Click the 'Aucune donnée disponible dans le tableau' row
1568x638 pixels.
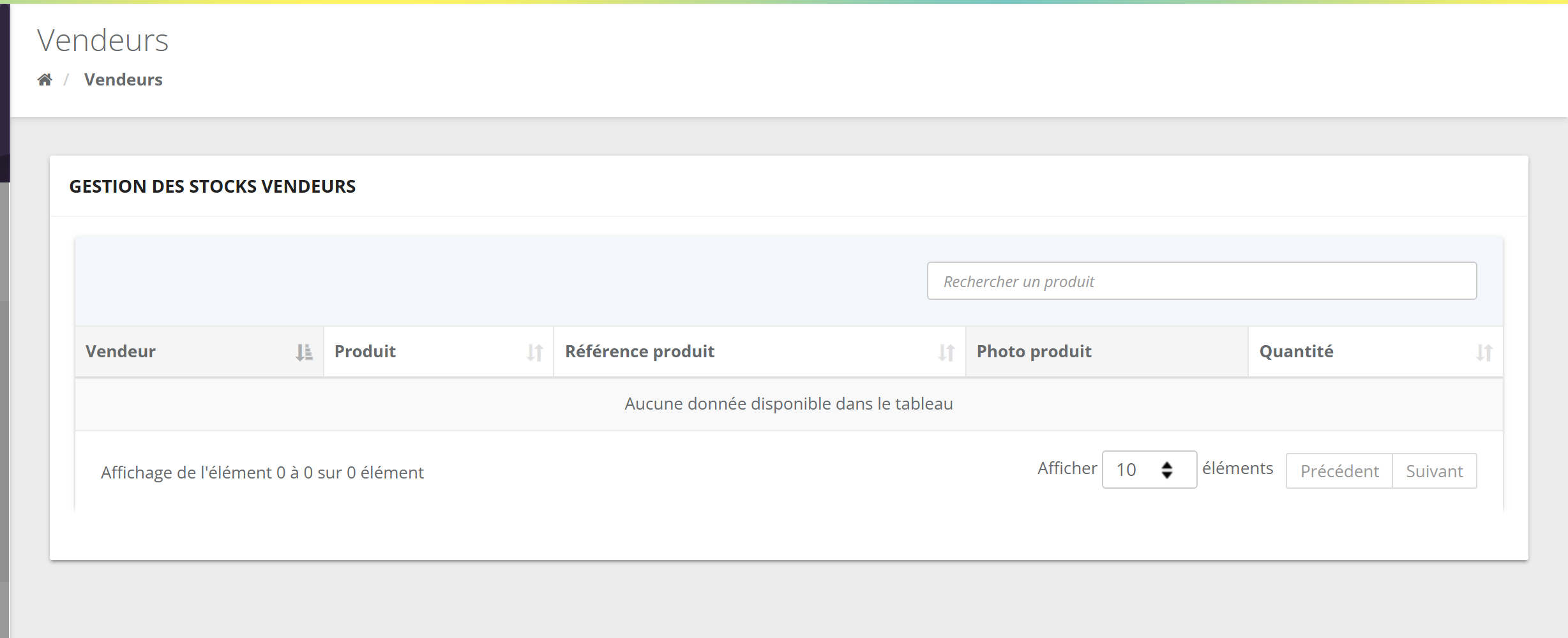tap(788, 404)
